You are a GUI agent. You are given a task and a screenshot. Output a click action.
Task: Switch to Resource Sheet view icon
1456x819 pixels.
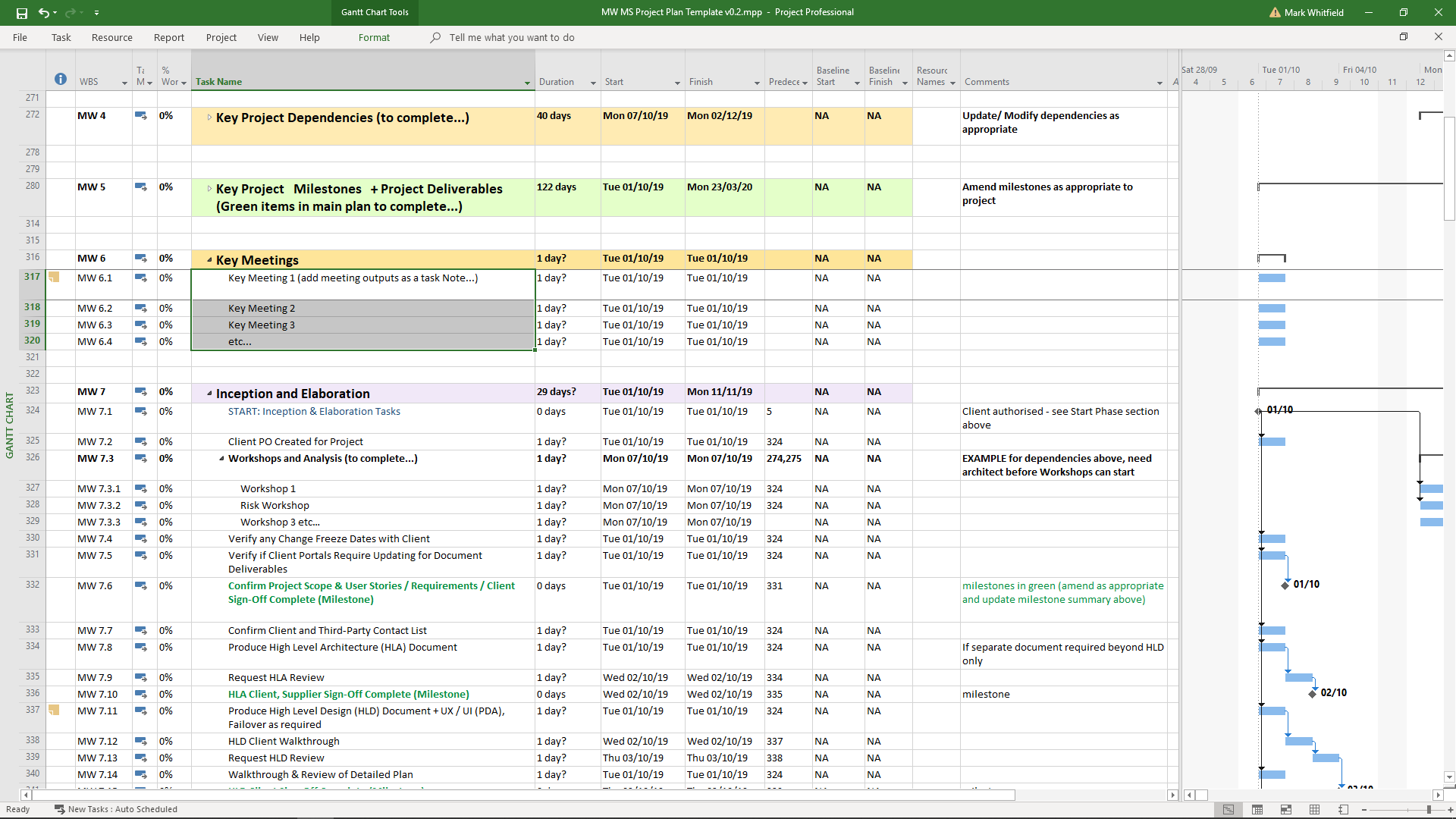(1315, 810)
